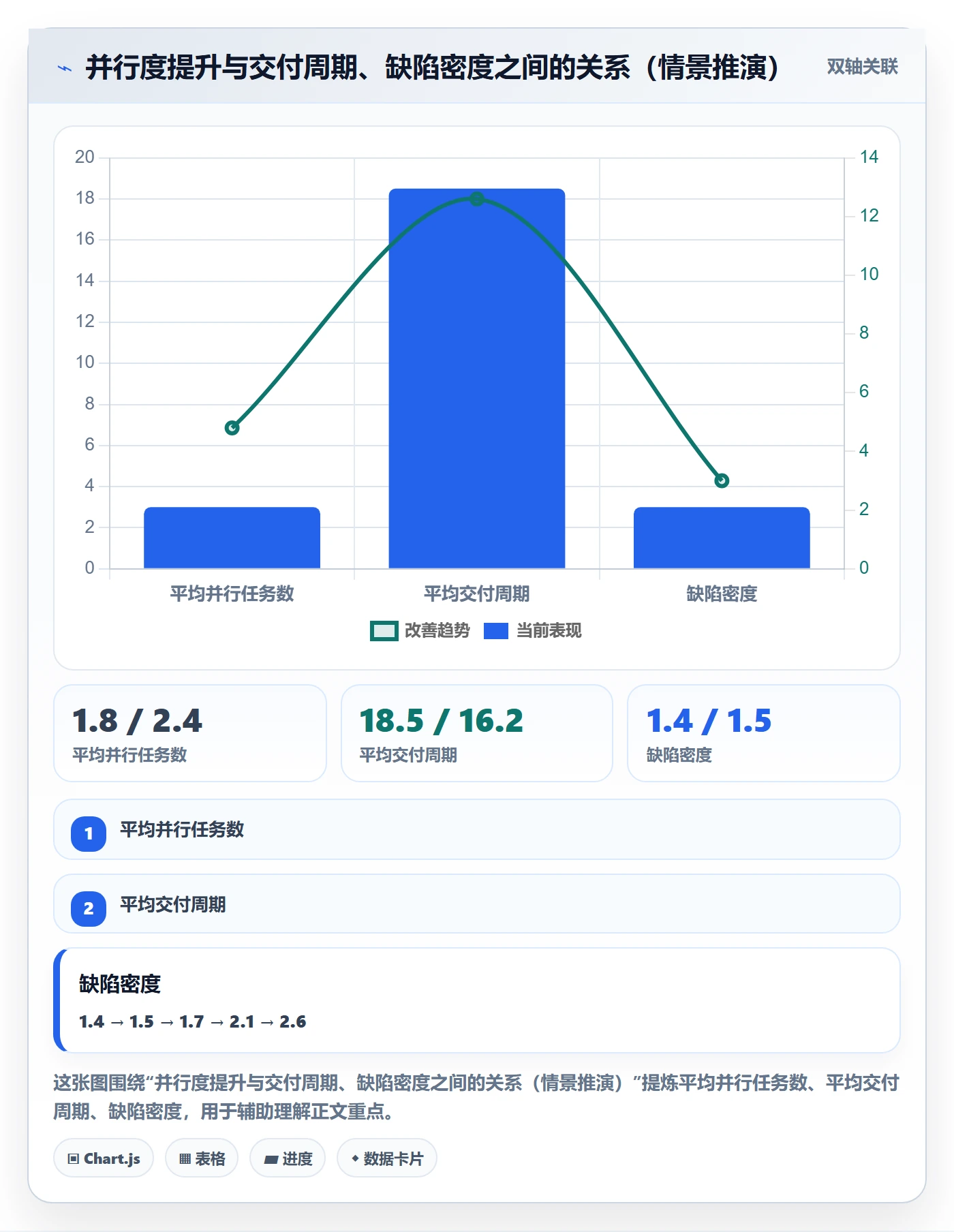Click the trend line point above 平均并行任务数
Screen dimensions: 954x1232
click(232, 428)
